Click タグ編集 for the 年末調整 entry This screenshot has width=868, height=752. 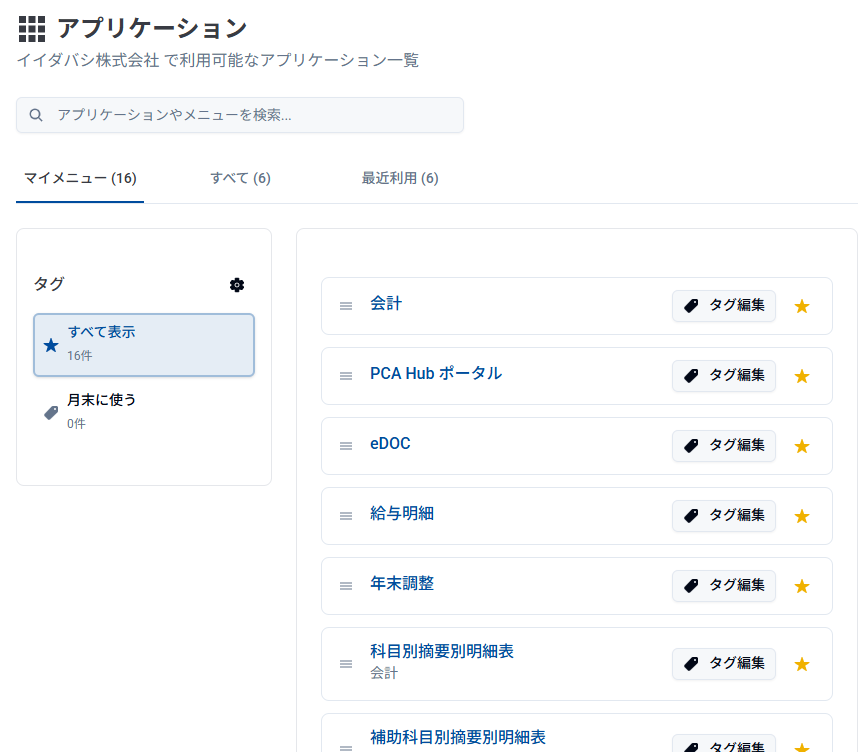[x=723, y=585]
